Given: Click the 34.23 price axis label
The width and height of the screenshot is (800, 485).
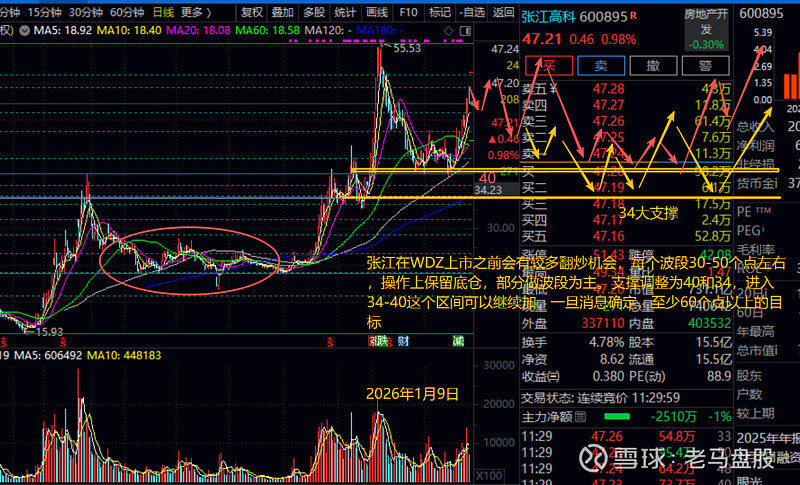Looking at the screenshot, I should click(488, 190).
